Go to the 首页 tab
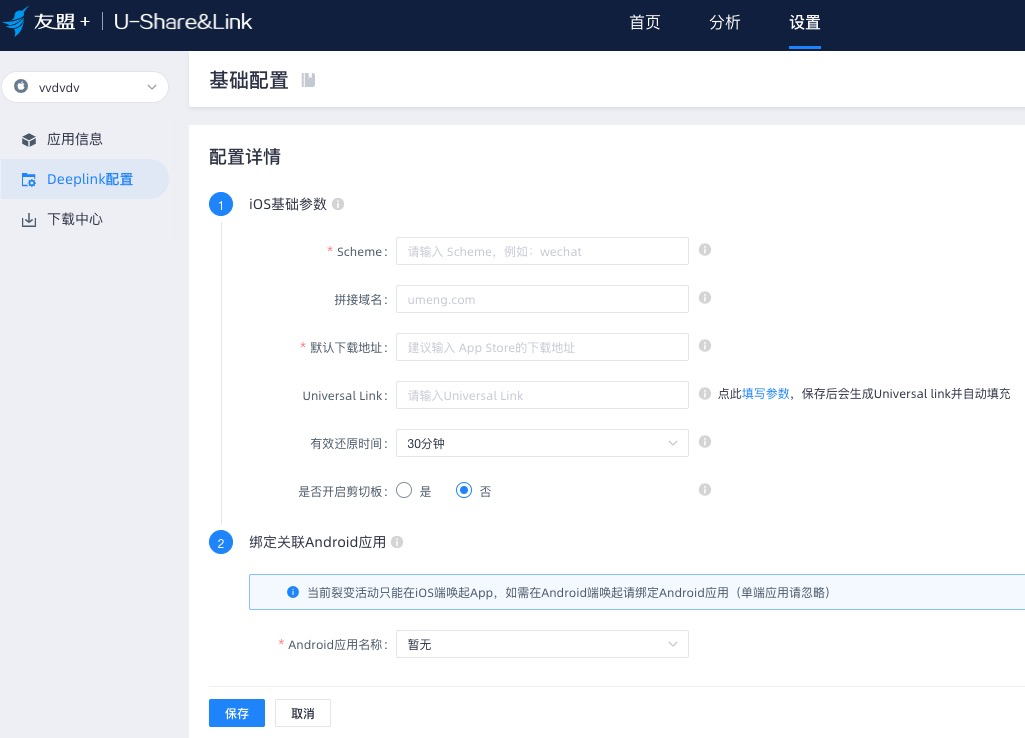Image resolution: width=1025 pixels, height=738 pixels. click(645, 23)
